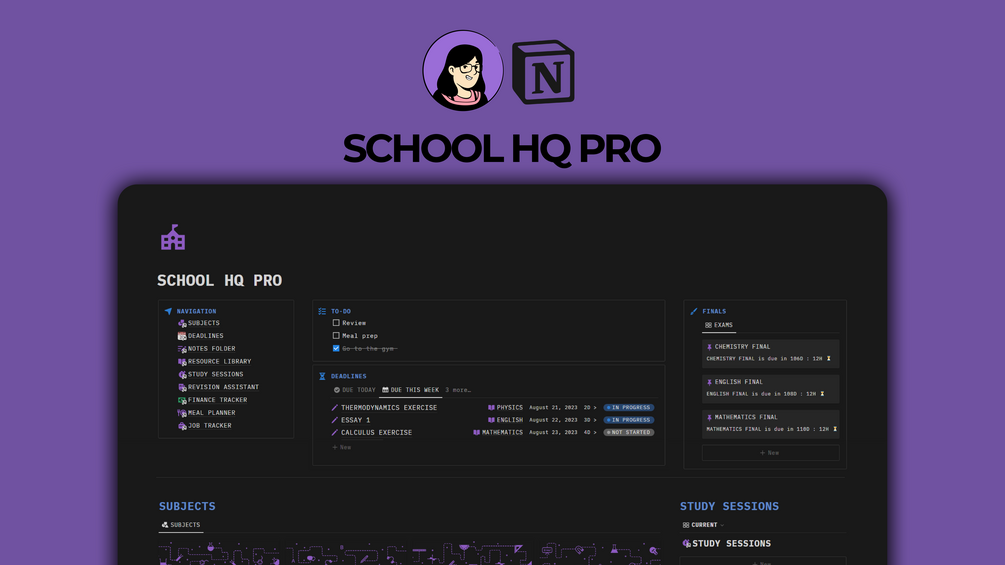Screen dimensions: 1005x565
Task: Click the Revision Assistant icon in Navigation
Action: 182,388
